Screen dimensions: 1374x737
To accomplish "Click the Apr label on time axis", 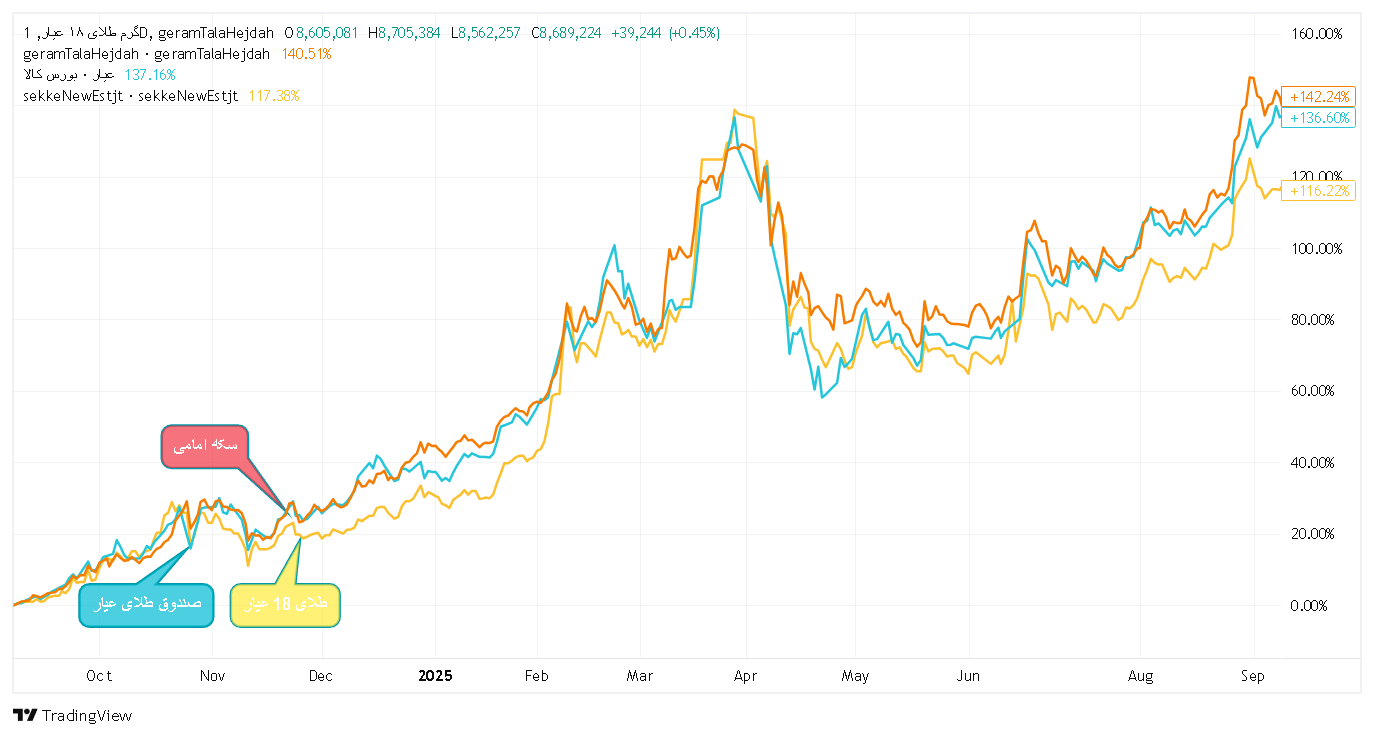I will click(745, 676).
